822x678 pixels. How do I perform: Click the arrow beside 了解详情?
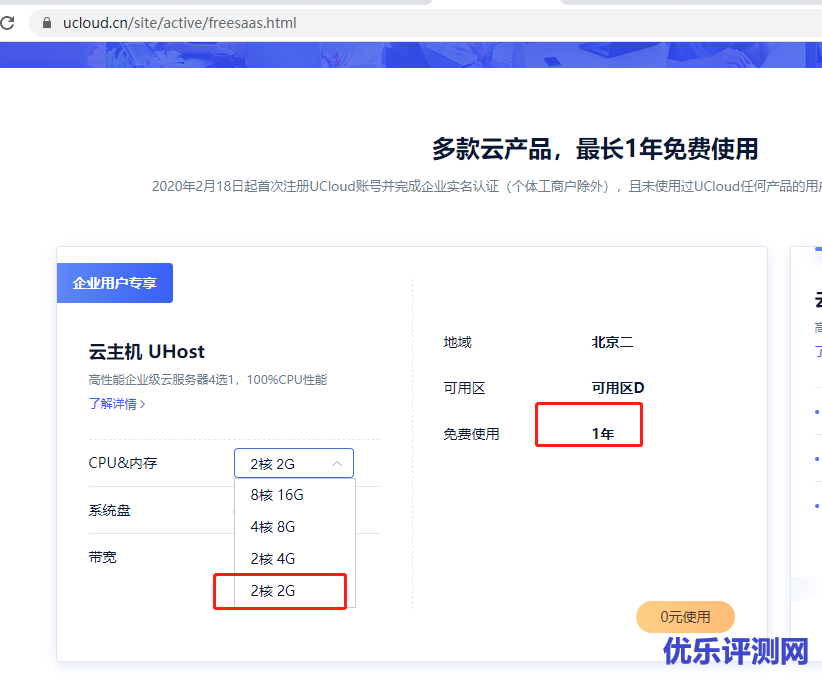143,404
